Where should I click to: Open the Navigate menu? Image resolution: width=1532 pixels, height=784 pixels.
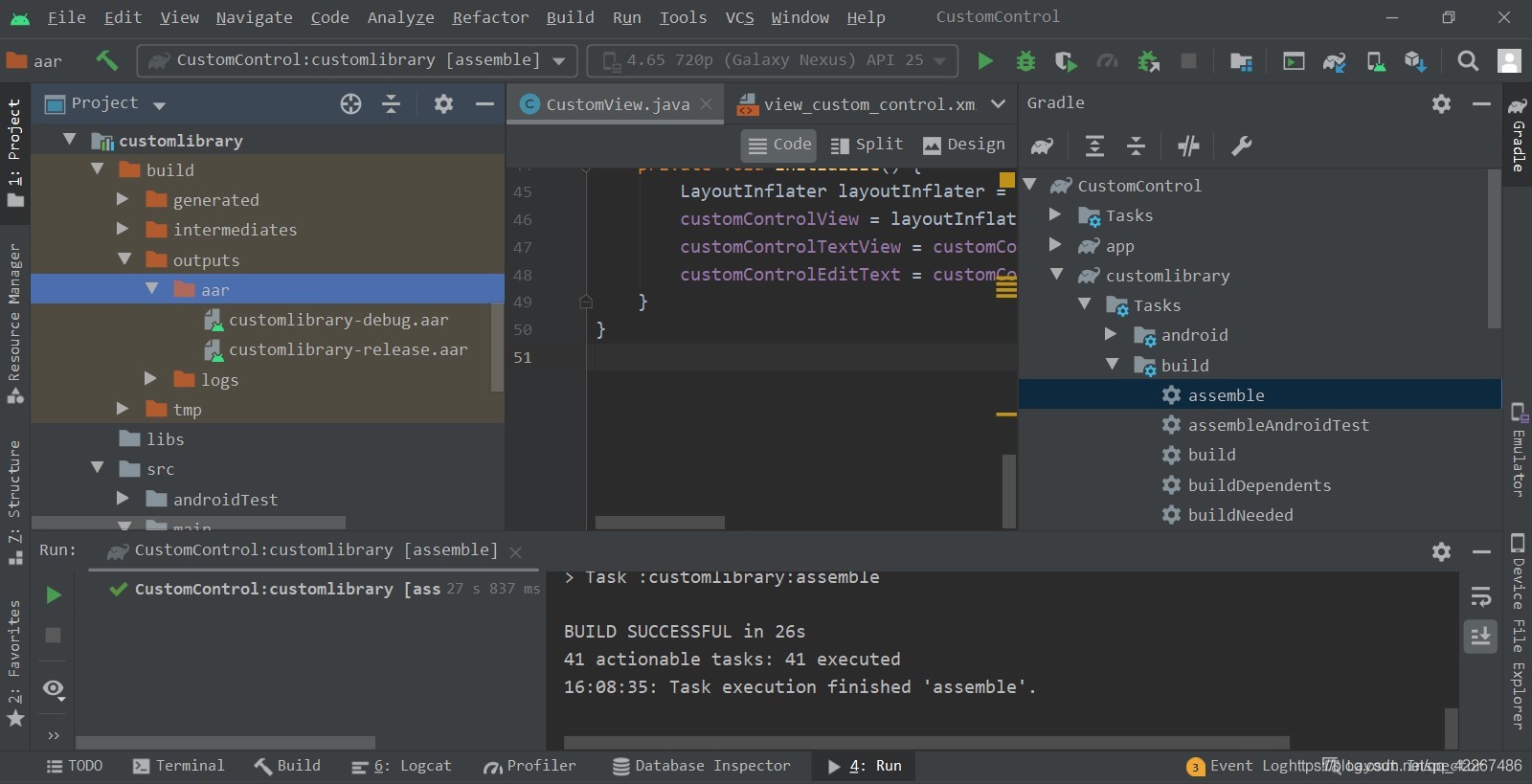tap(254, 17)
